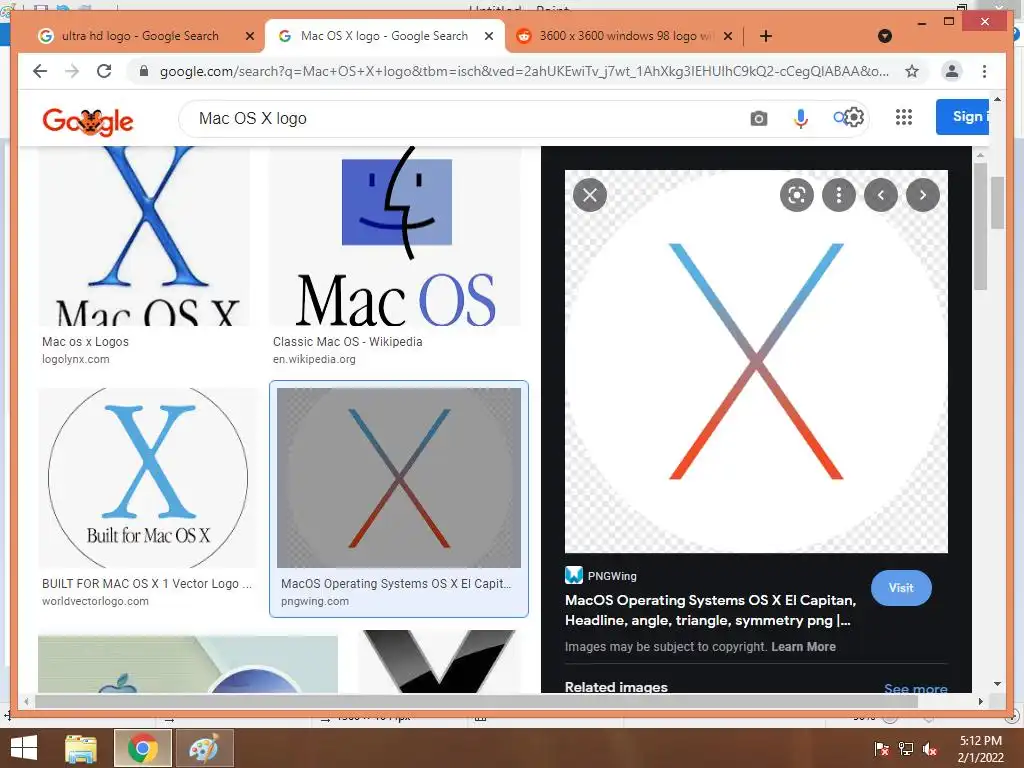View site info via the lock icon
Viewport: 1024px width, 768px height.
point(144,71)
